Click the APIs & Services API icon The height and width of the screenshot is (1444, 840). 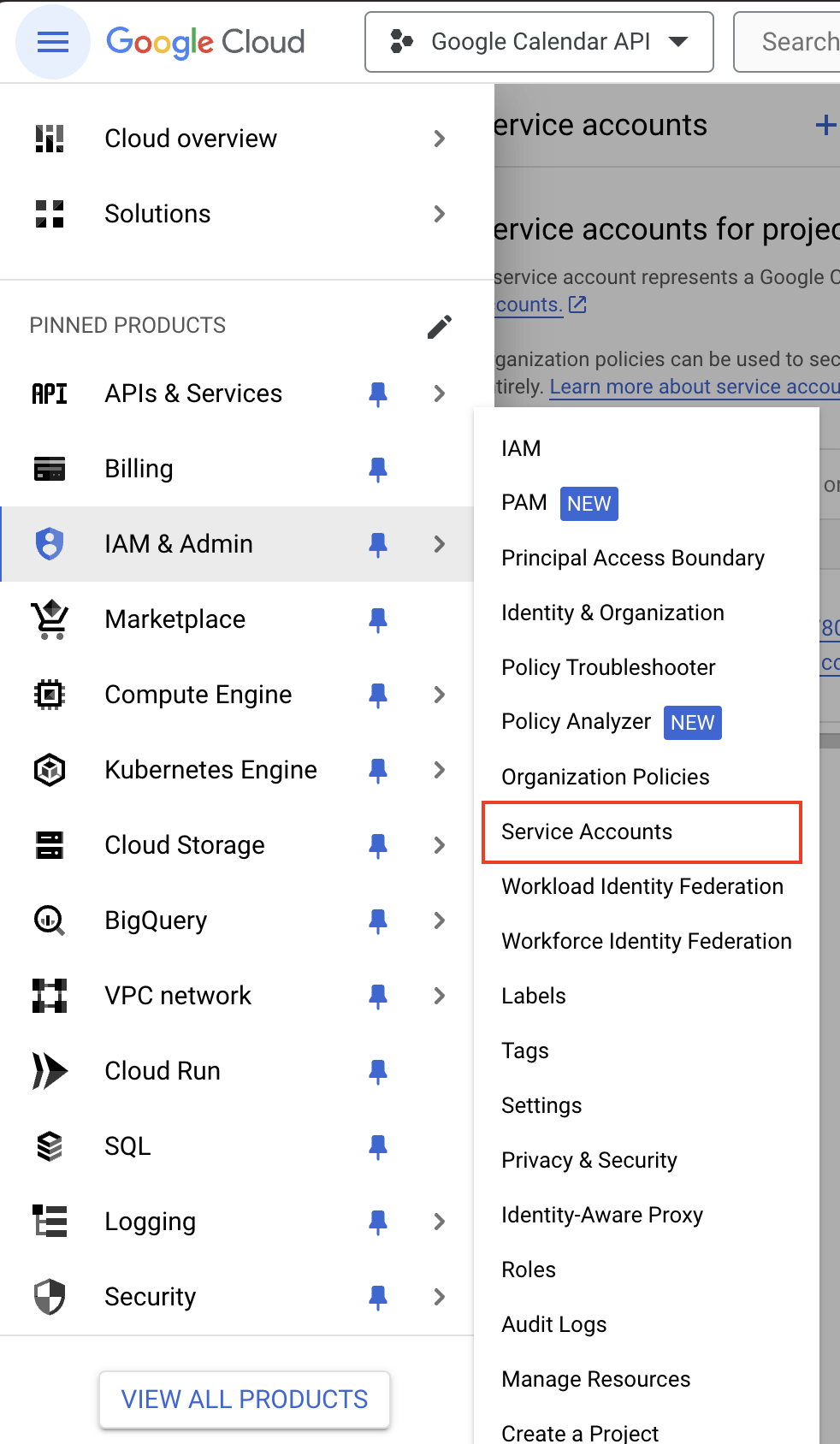50,394
